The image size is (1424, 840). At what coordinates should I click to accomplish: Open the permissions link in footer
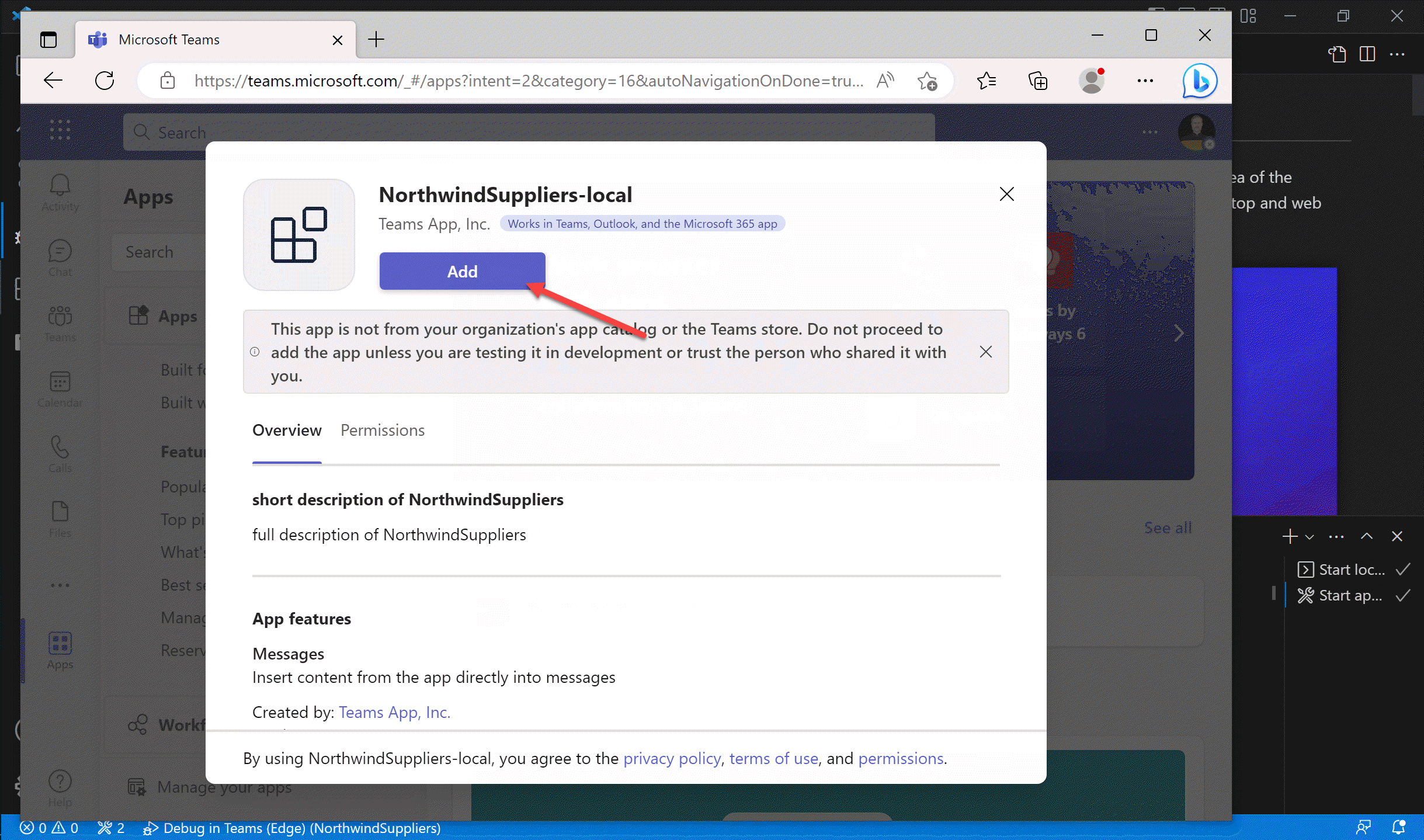pos(901,758)
